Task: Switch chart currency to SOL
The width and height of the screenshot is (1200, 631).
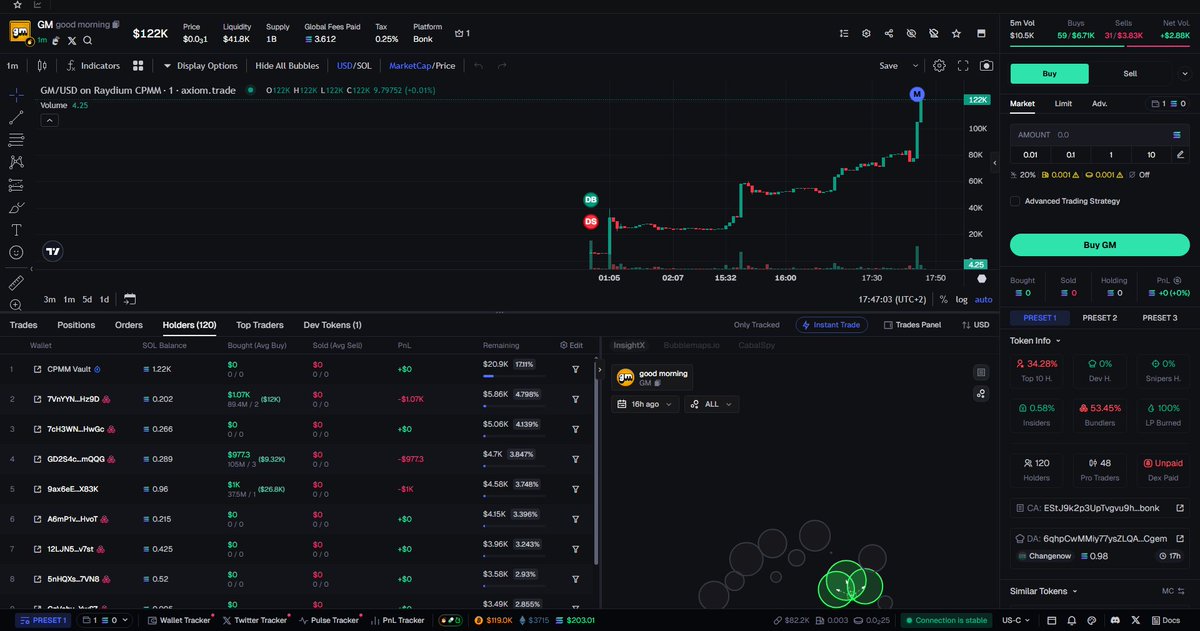Action: coord(366,66)
